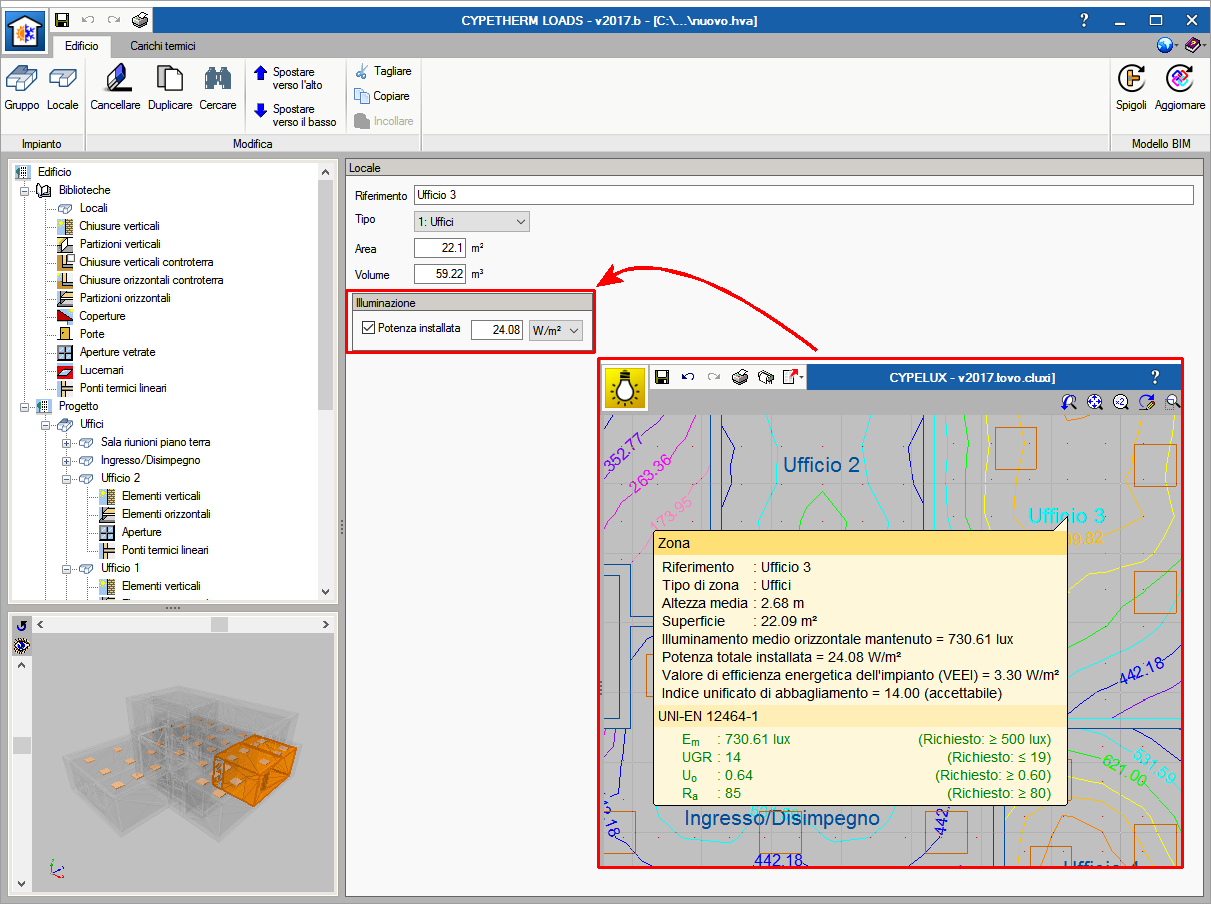
Task: Click the Riferimento field with Ufficio 3
Action: click(804, 195)
